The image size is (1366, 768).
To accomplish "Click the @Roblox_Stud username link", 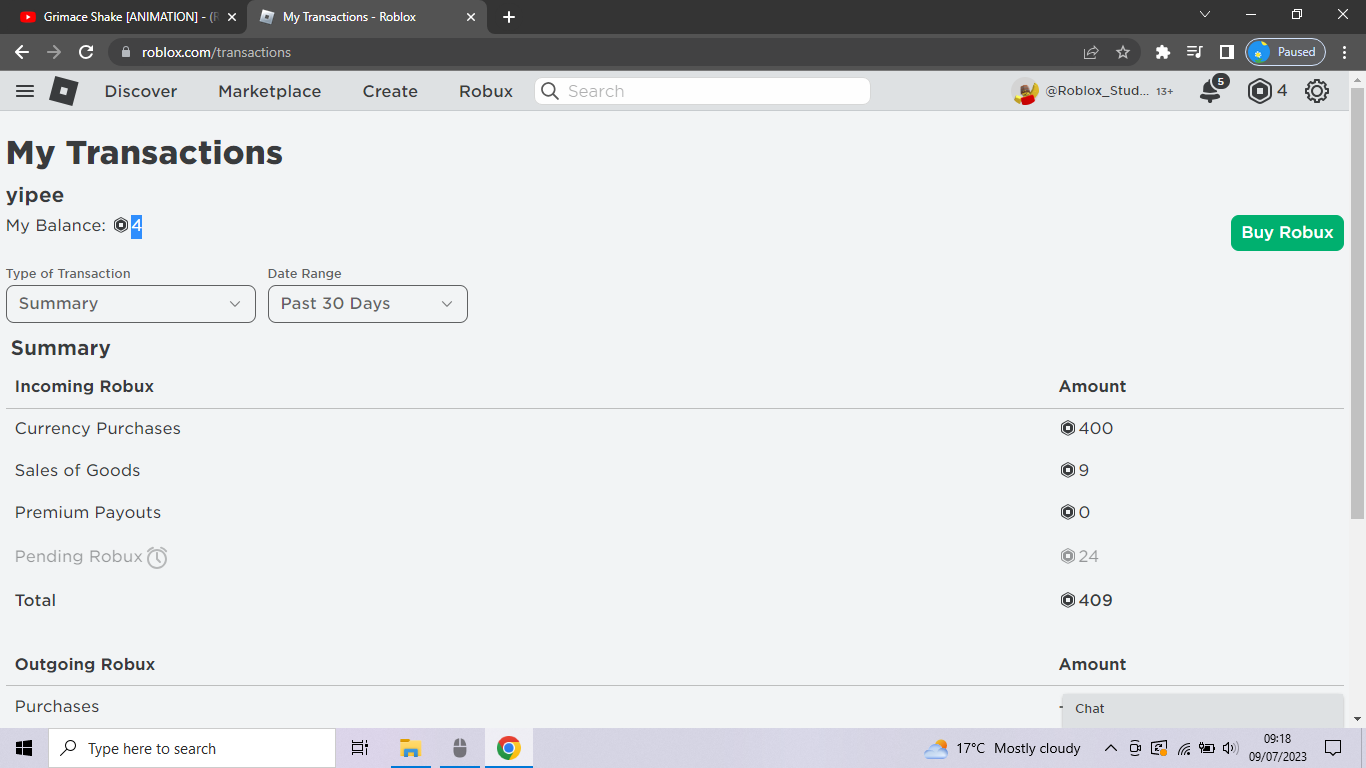I will (x=1097, y=91).
